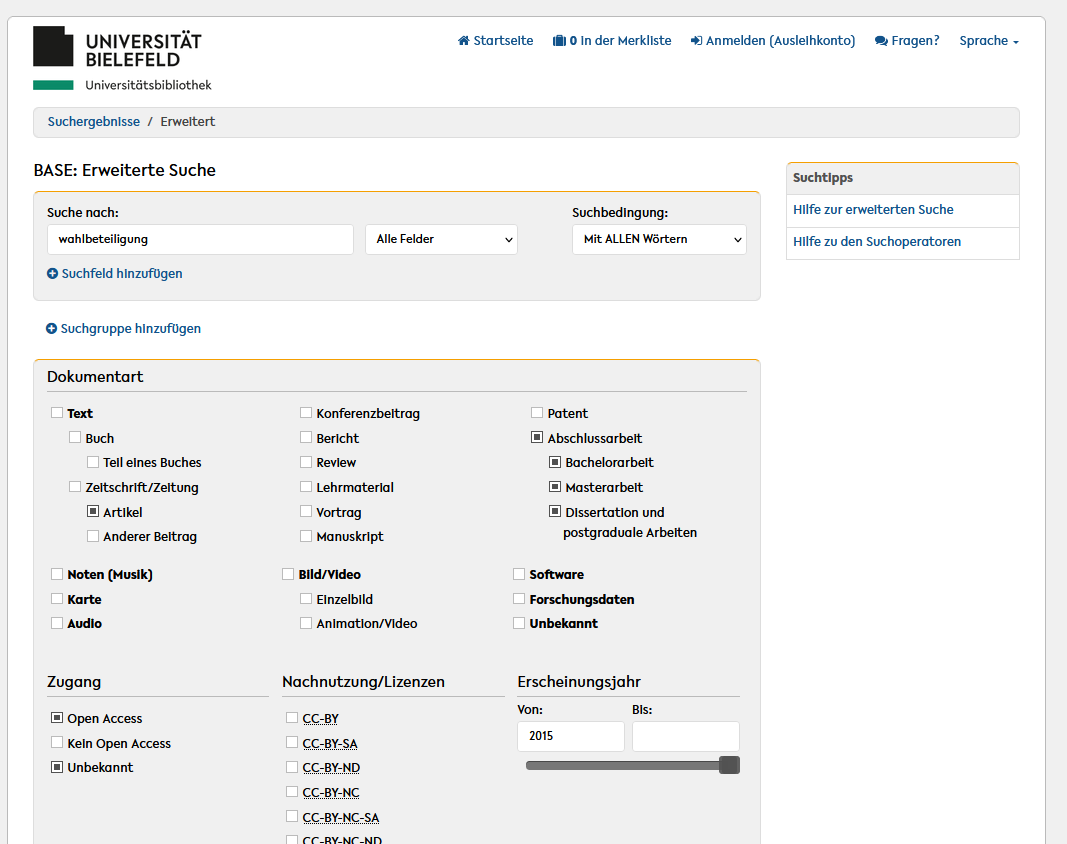Image resolution: width=1067 pixels, height=844 pixels.
Task: Open Hilfe zur erweiterten Suche
Action: pos(873,210)
